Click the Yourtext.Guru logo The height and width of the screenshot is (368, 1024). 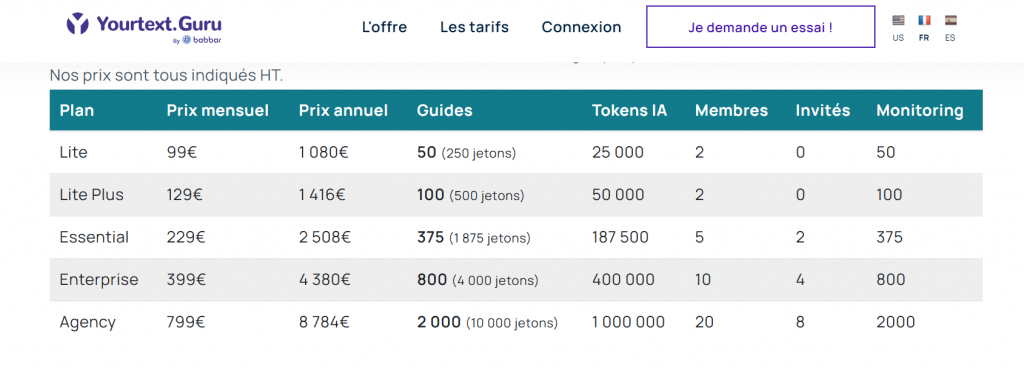tap(144, 25)
